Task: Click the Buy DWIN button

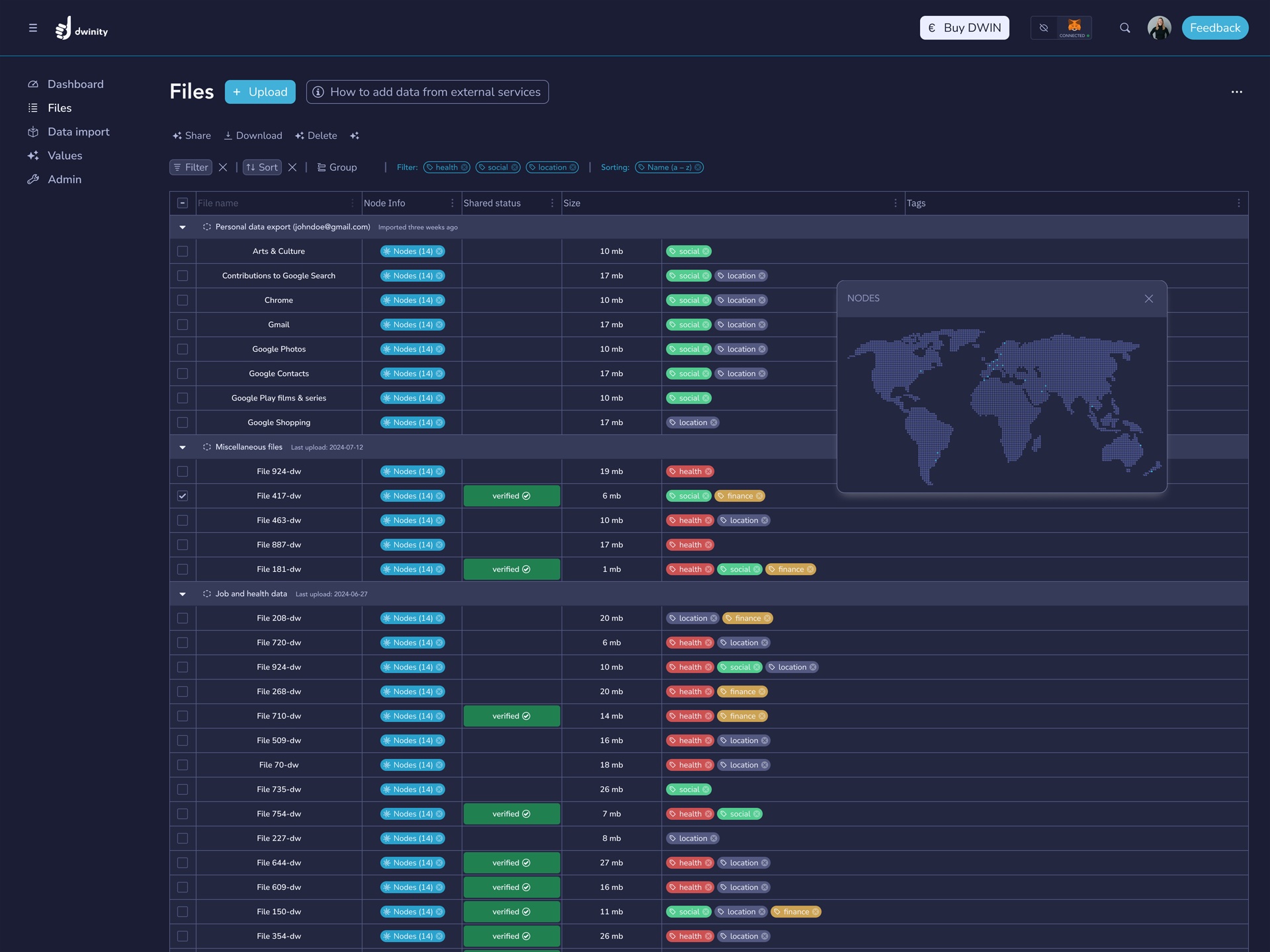Action: click(964, 28)
